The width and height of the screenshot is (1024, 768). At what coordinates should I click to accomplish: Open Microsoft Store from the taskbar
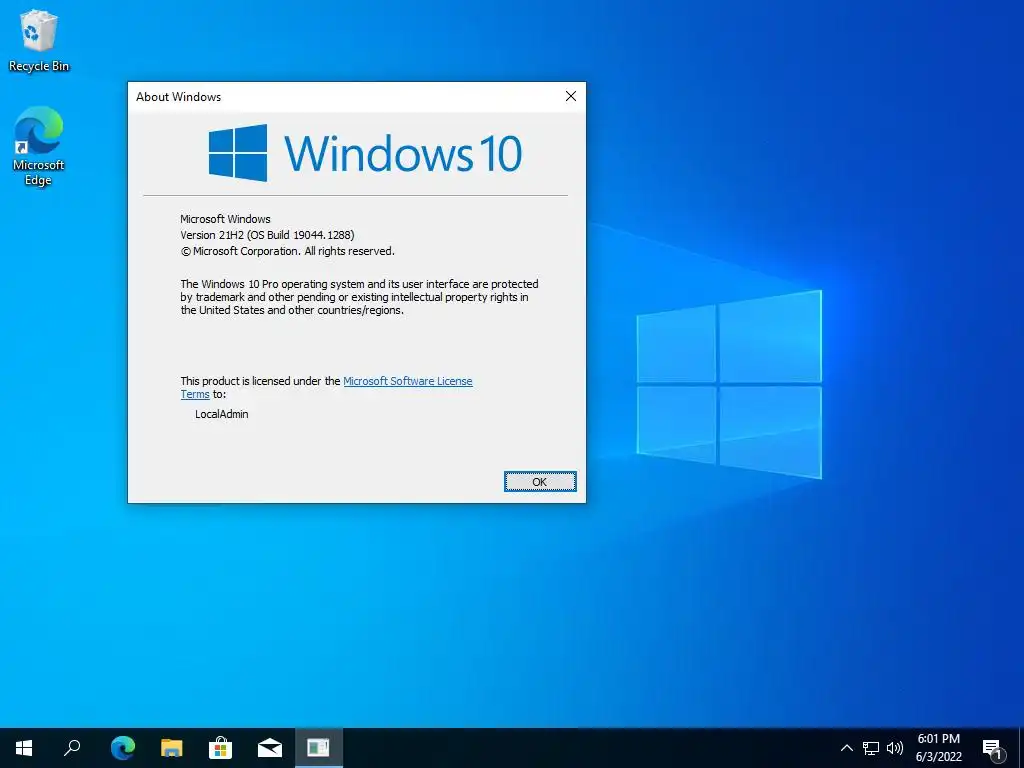pyautogui.click(x=221, y=748)
